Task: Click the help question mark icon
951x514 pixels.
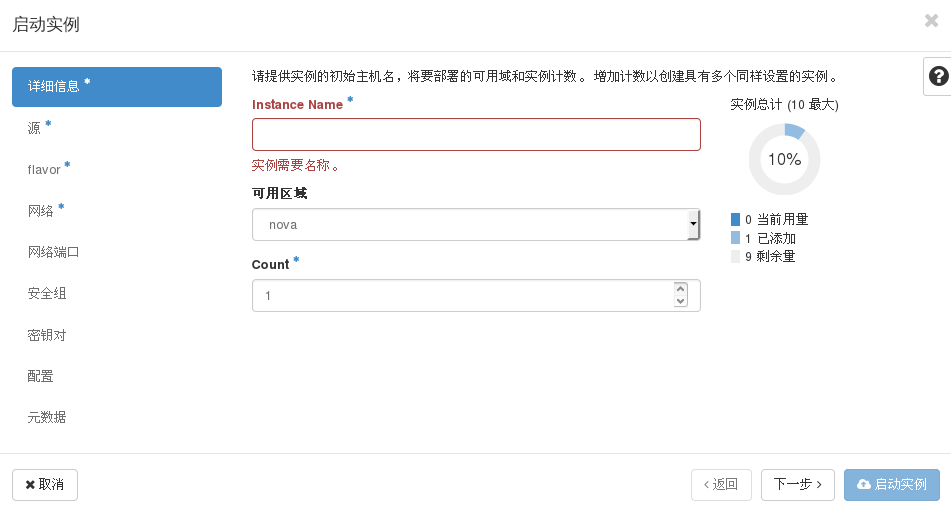Action: coord(938,76)
